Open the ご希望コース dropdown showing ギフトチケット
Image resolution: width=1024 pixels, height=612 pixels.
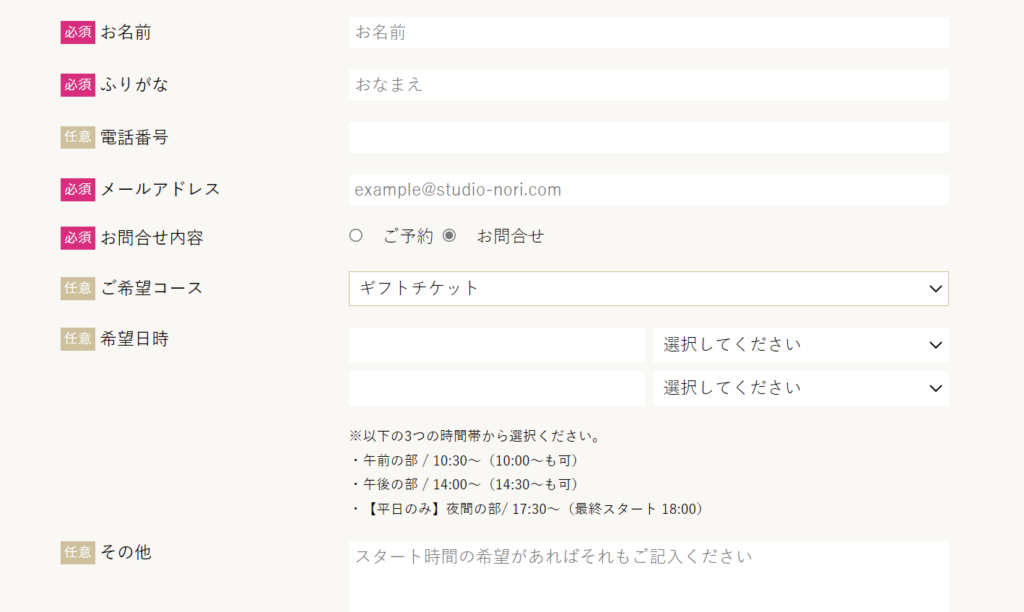[648, 288]
